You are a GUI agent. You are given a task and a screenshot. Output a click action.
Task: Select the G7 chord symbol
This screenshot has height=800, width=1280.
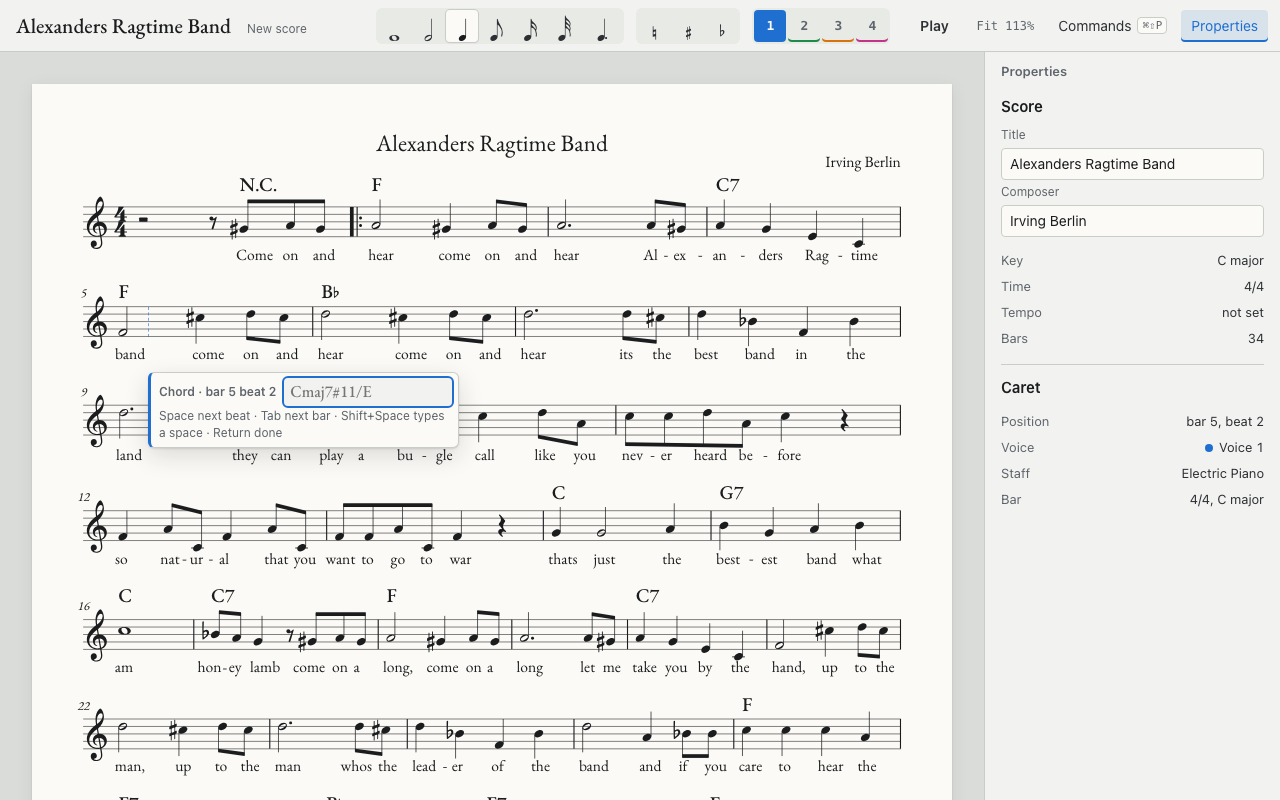pyautogui.click(x=732, y=493)
